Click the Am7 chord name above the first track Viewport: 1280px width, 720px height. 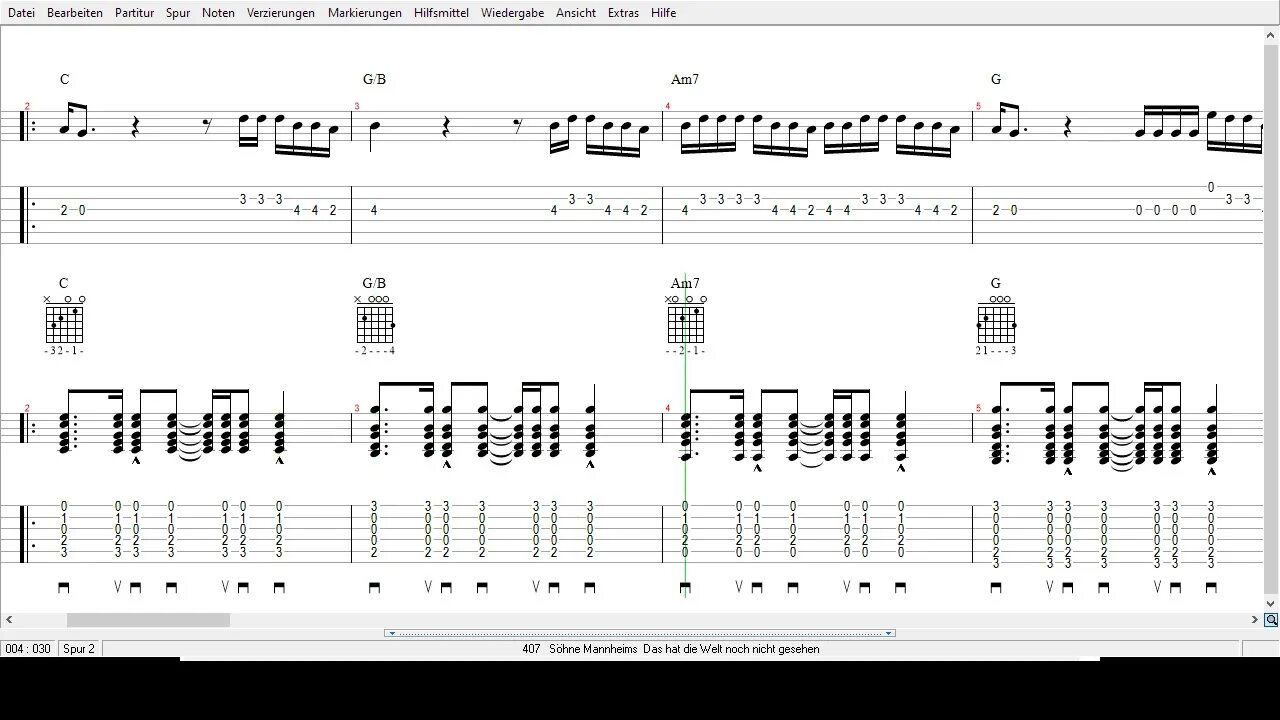685,79
